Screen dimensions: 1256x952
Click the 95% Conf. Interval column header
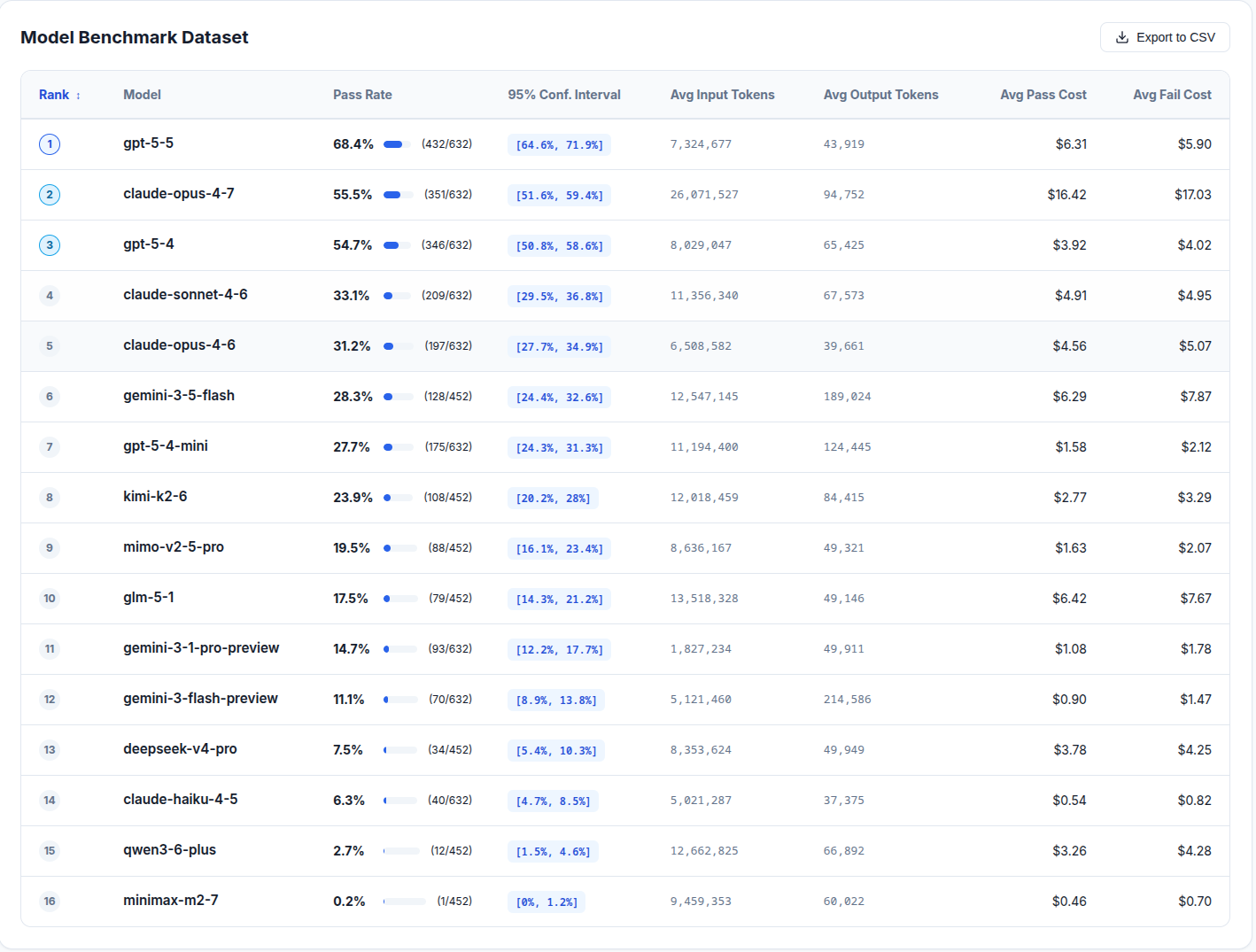pyautogui.click(x=564, y=95)
